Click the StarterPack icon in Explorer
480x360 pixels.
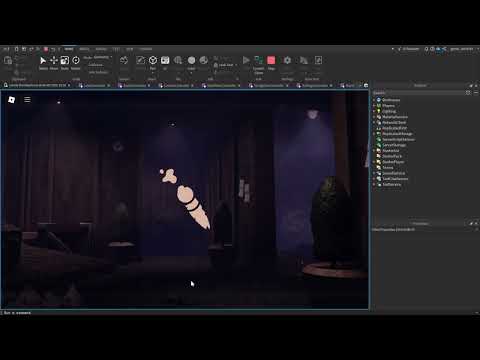[379, 156]
